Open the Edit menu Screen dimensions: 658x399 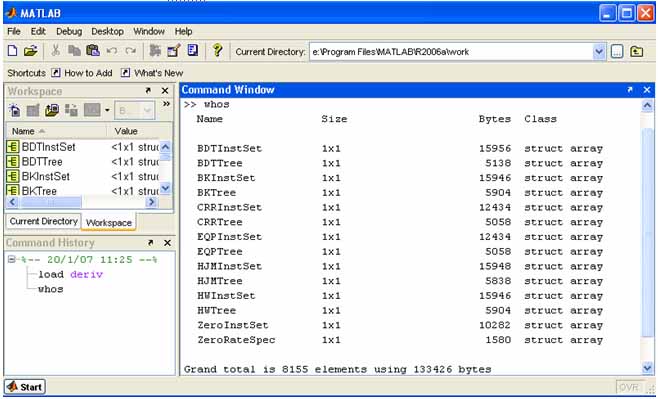point(38,31)
